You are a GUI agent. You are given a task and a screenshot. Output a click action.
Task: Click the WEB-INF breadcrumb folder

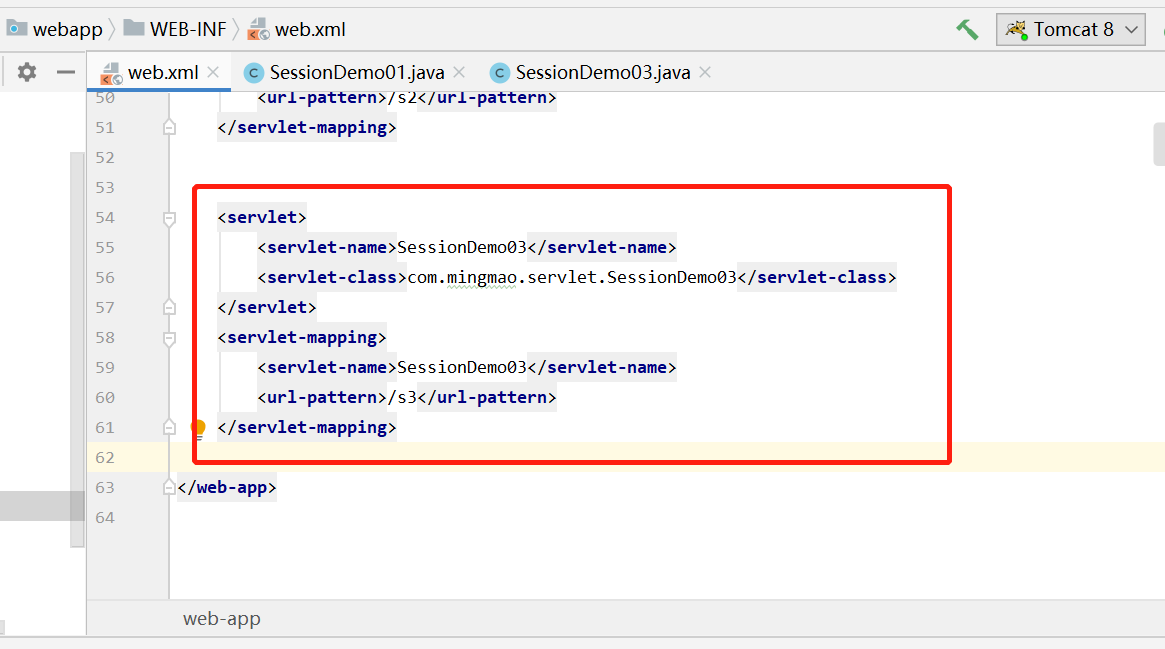tap(175, 29)
